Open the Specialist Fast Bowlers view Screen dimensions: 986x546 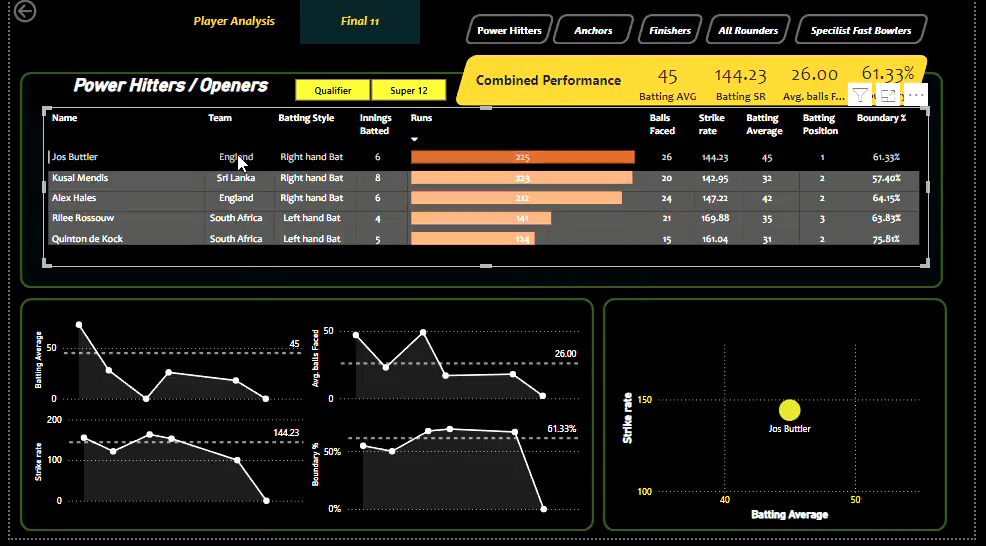[x=861, y=31]
